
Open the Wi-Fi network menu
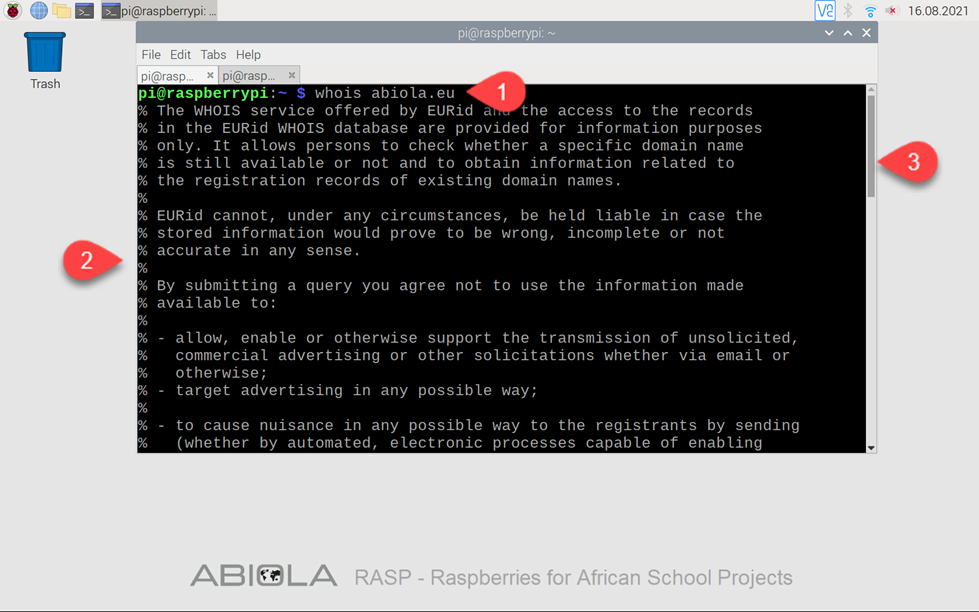tap(870, 11)
